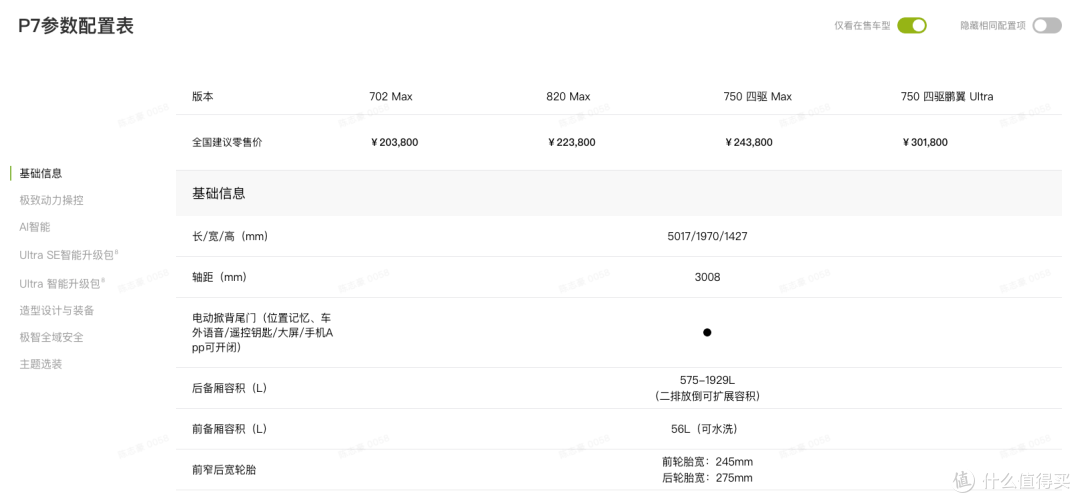Screen dimensions: 1080x503
Task: Open the AI智能 section
Action: [34, 227]
